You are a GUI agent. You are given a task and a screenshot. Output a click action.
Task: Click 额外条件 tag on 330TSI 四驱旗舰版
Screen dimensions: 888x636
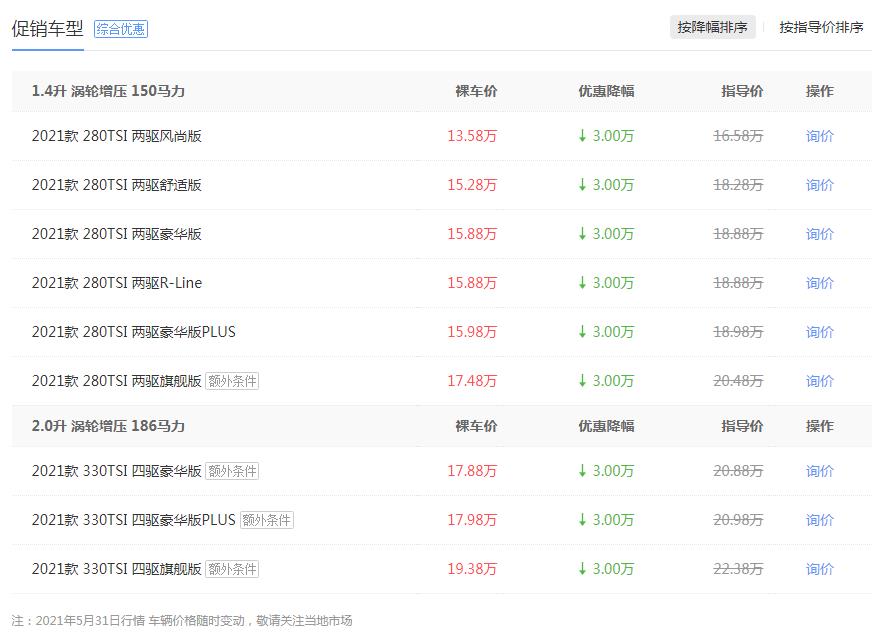click(232, 569)
